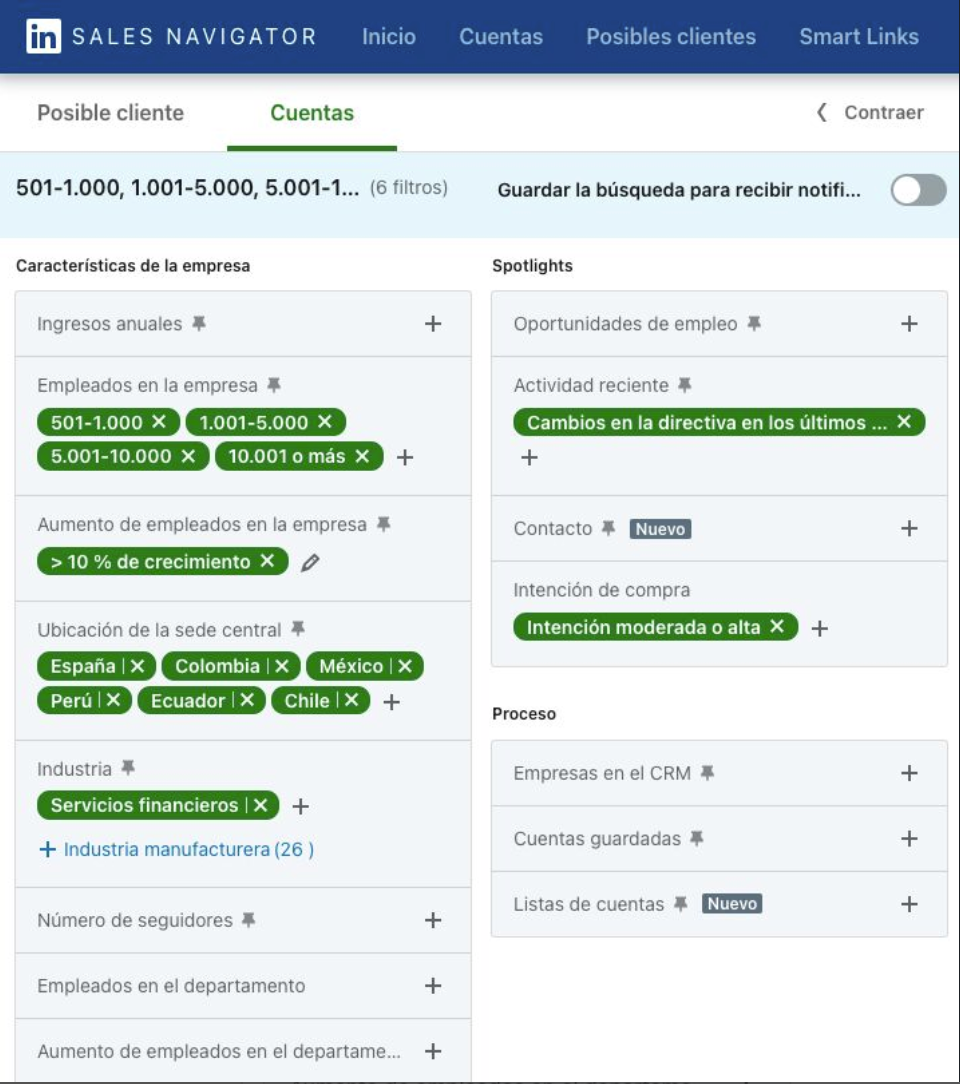The image size is (960, 1084).
Task: Expand the Ingresos anuales filter
Action: tap(433, 324)
